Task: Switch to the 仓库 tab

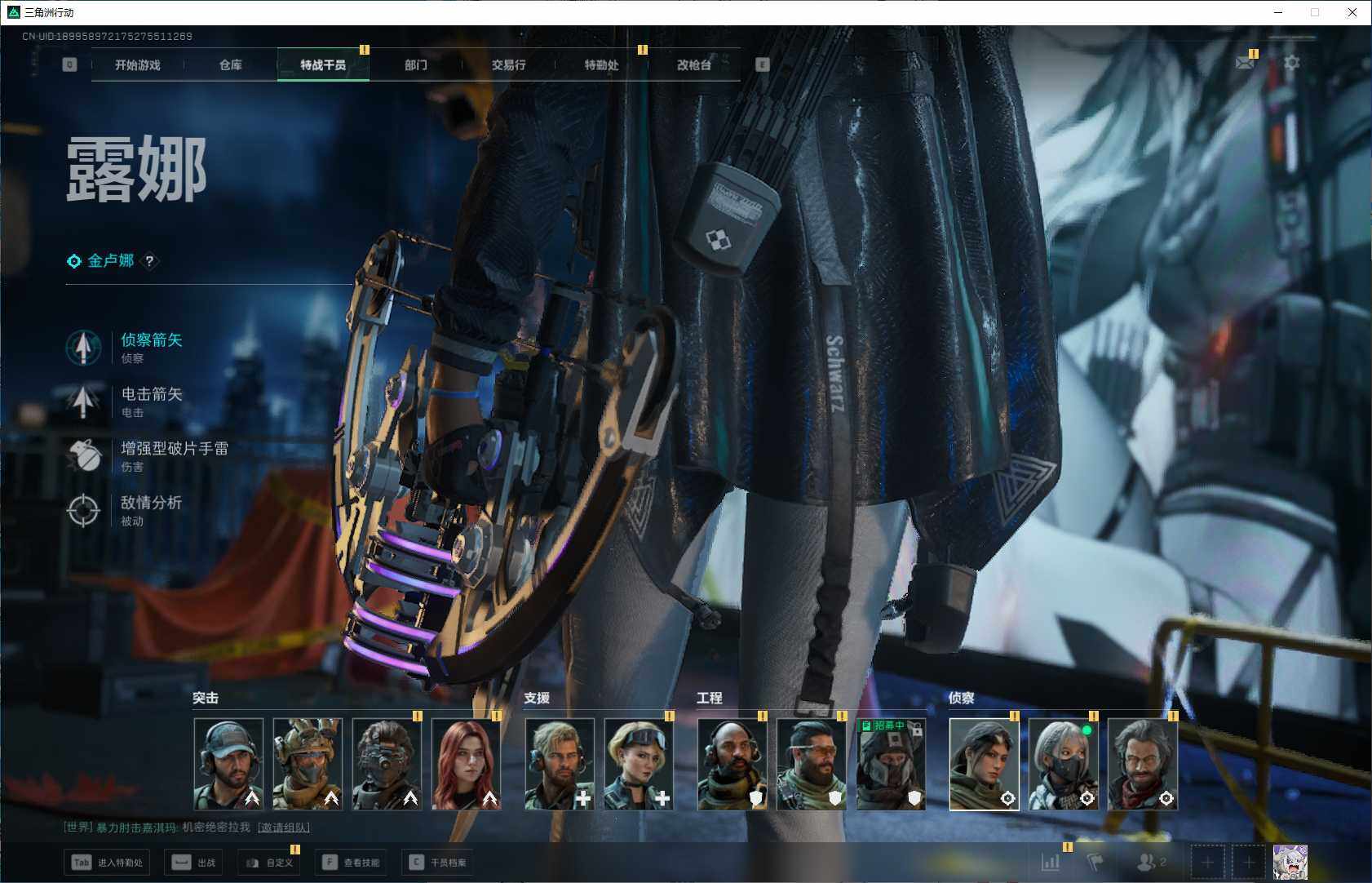Action: pyautogui.click(x=231, y=65)
